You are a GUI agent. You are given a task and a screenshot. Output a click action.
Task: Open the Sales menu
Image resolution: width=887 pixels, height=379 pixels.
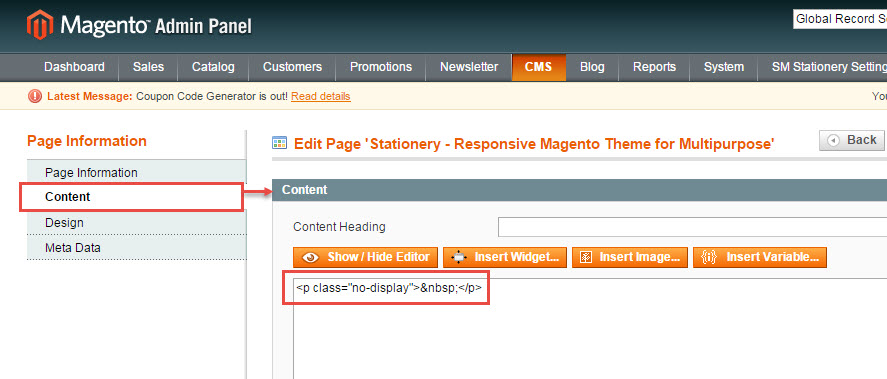click(x=148, y=67)
